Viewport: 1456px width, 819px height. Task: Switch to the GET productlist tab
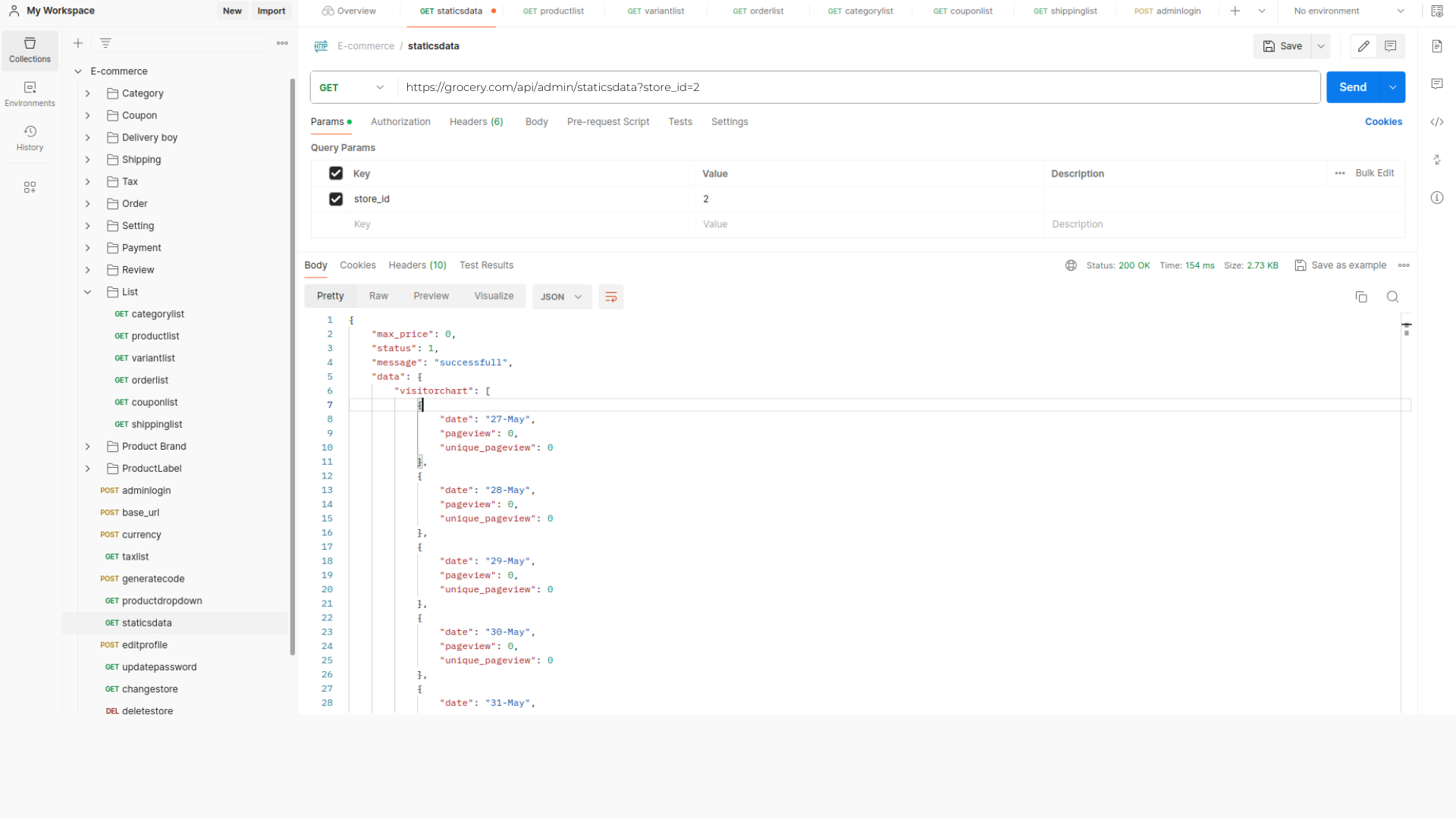click(x=554, y=11)
